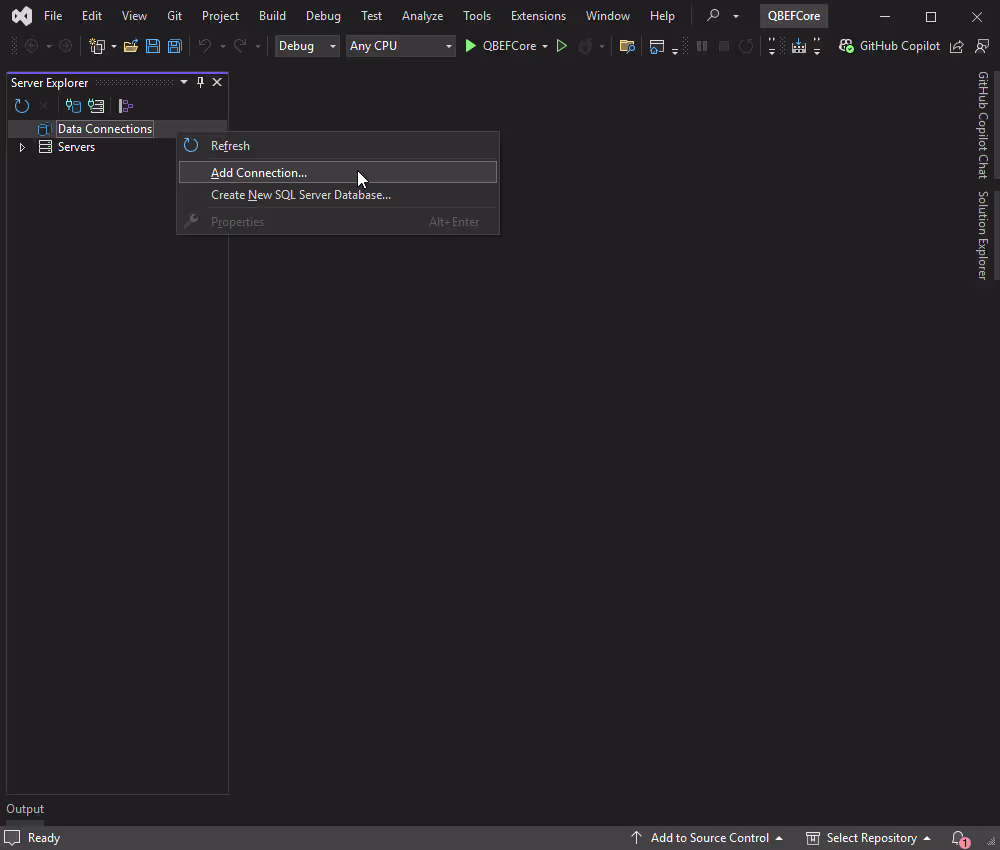
Task: Click the GitHub Copilot text label
Action: coord(899,46)
